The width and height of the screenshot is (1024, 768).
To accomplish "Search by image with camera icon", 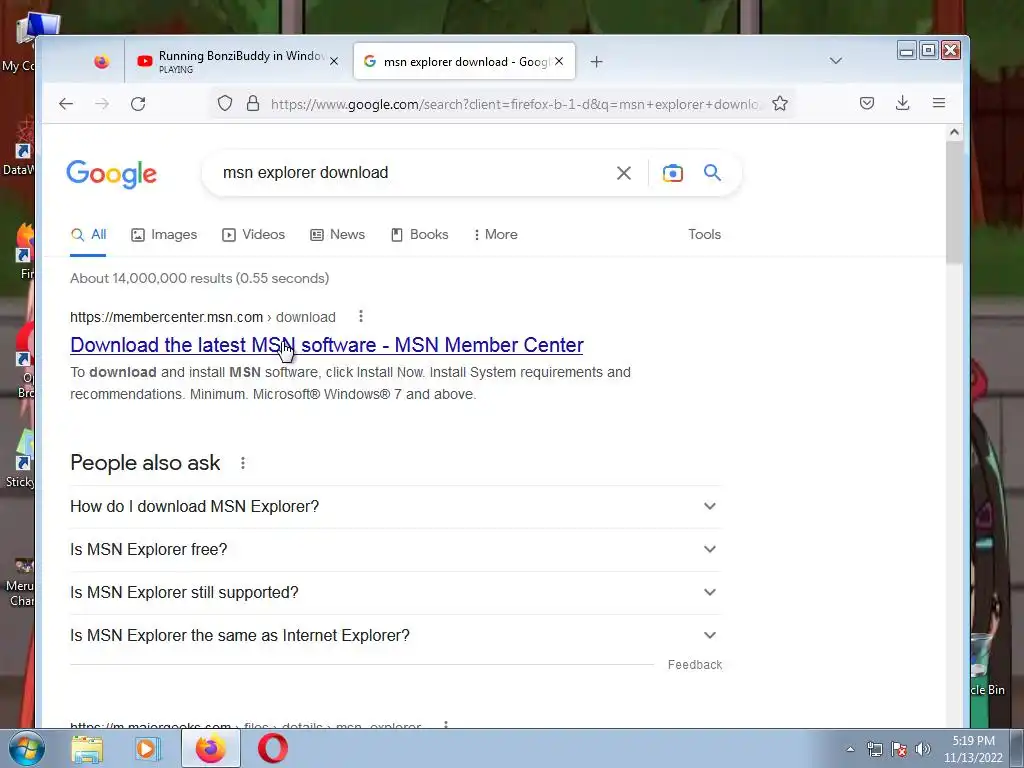I will click(x=673, y=173).
